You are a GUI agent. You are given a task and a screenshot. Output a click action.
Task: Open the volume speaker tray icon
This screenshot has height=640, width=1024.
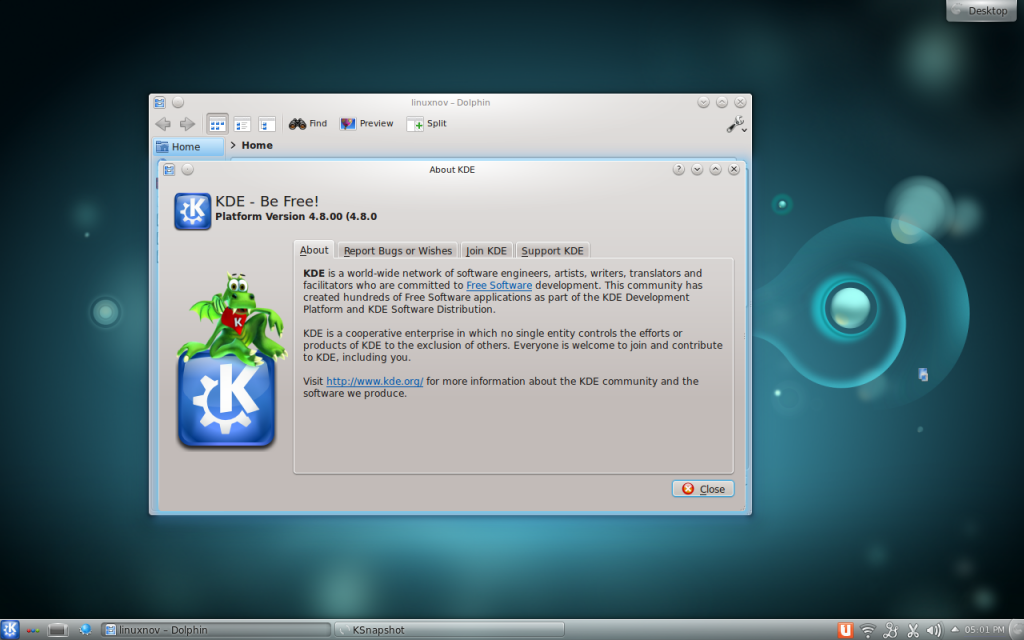pos(935,630)
